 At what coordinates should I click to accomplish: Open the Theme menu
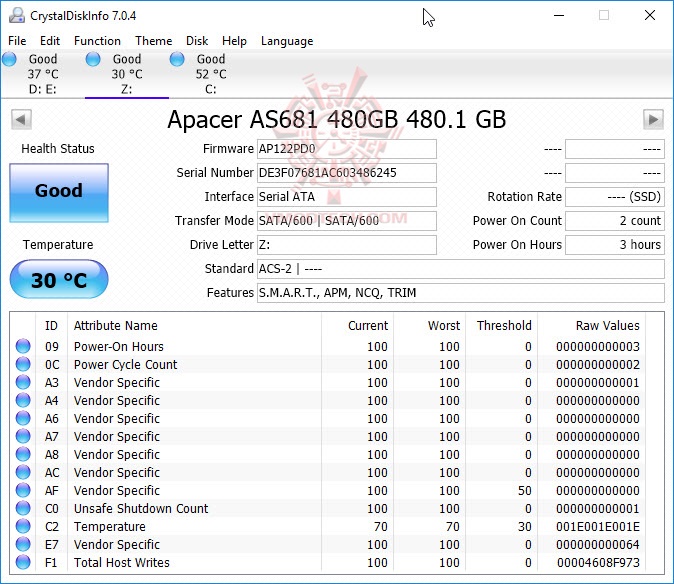coord(153,41)
